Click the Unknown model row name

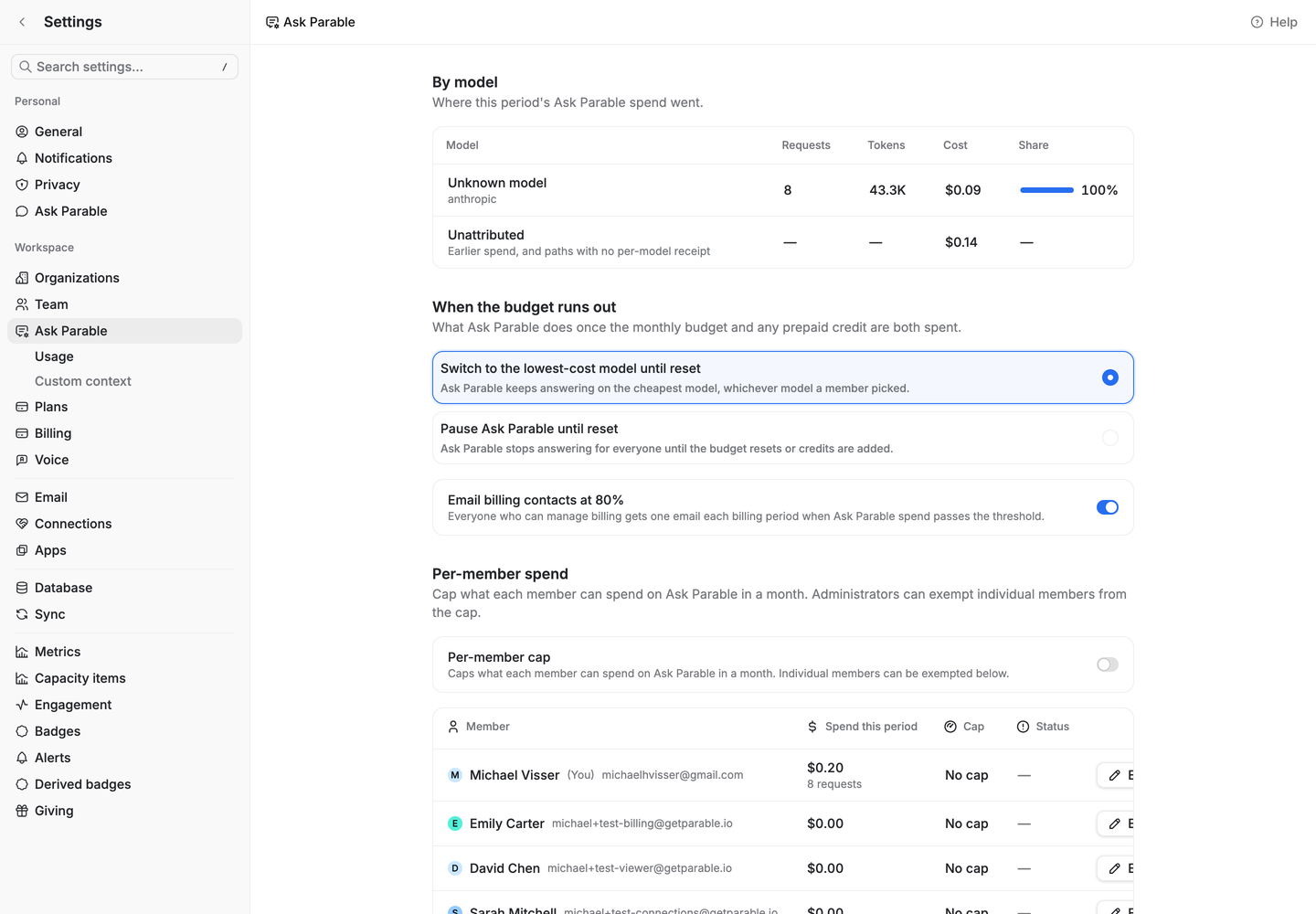(x=497, y=183)
